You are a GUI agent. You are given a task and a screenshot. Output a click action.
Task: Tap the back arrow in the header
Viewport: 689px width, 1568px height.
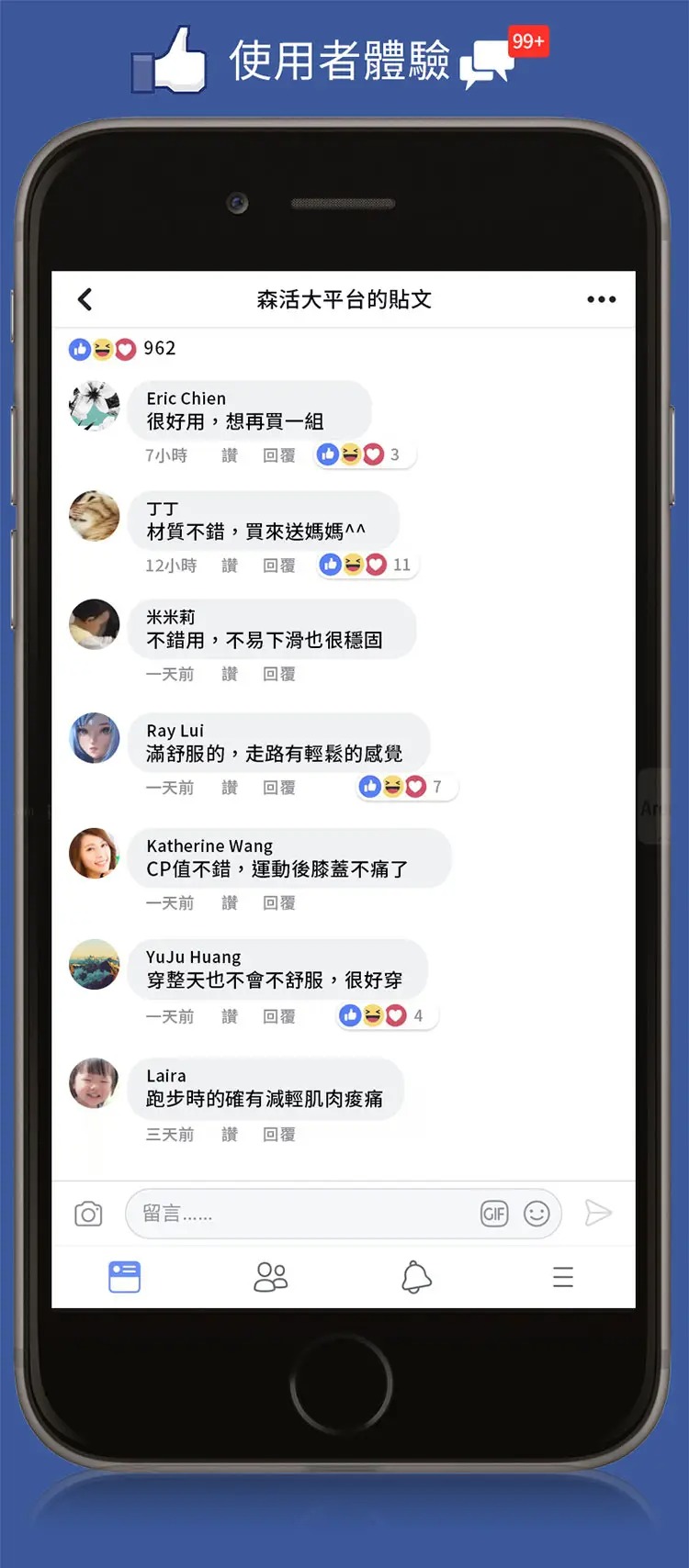(85, 299)
